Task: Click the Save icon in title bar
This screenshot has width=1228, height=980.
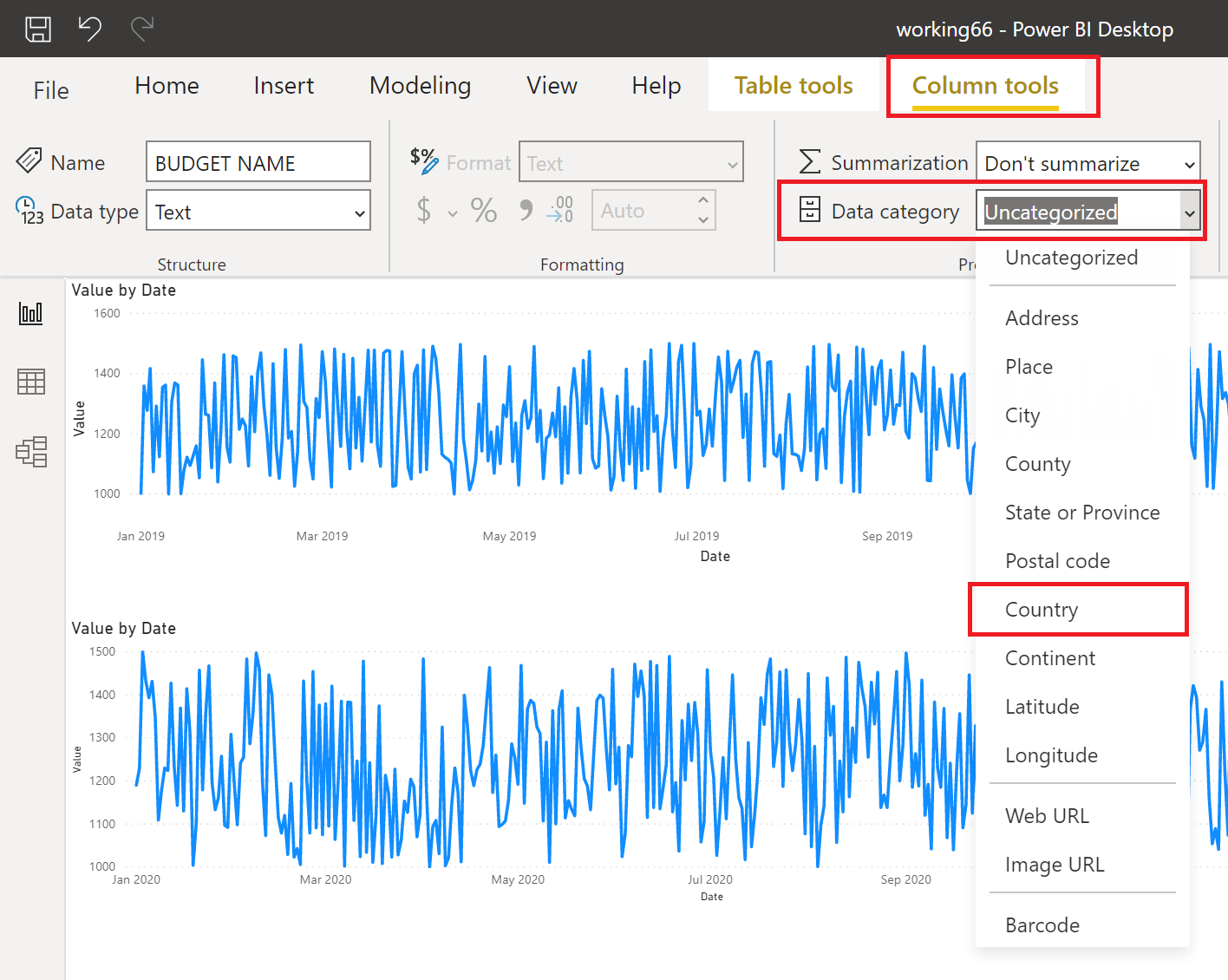Action: pyautogui.click(x=38, y=29)
